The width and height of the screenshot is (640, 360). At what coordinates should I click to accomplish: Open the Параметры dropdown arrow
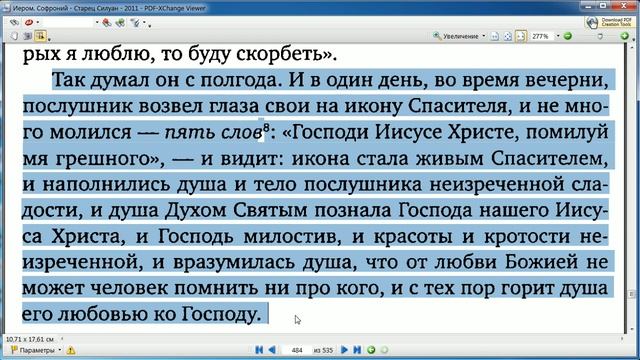(x=60, y=350)
